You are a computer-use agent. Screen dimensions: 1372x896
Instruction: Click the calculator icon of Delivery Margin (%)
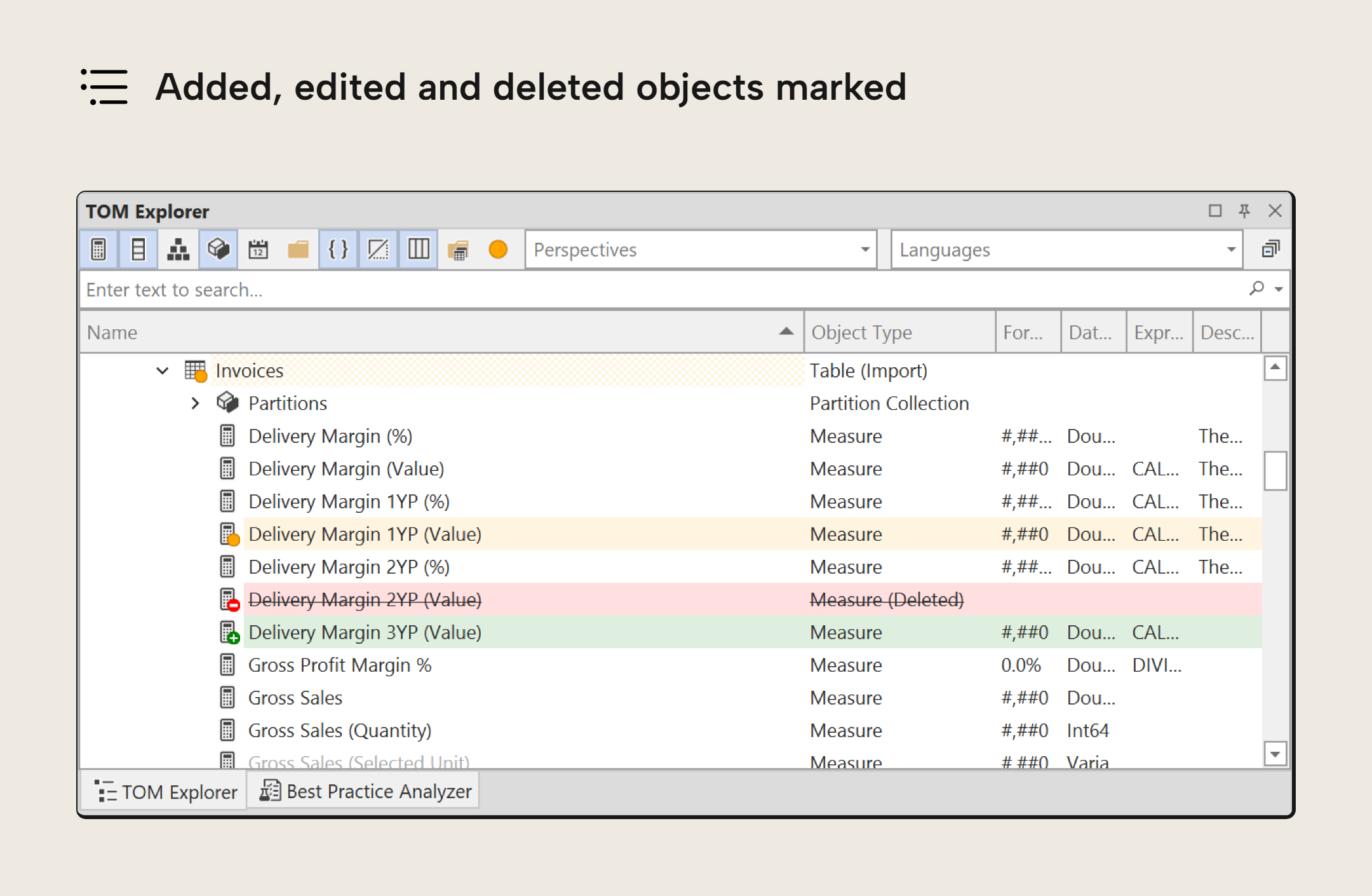pos(227,436)
